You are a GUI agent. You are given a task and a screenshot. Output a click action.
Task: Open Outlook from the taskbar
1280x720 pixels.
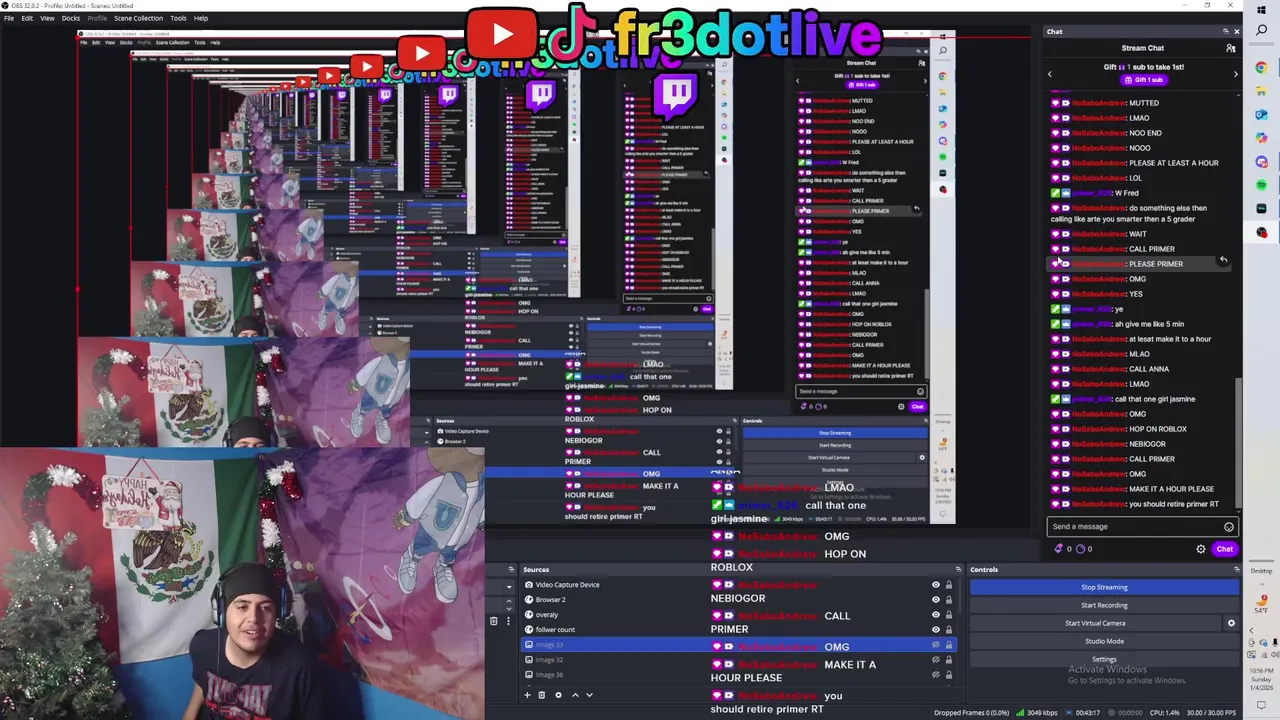[1261, 114]
